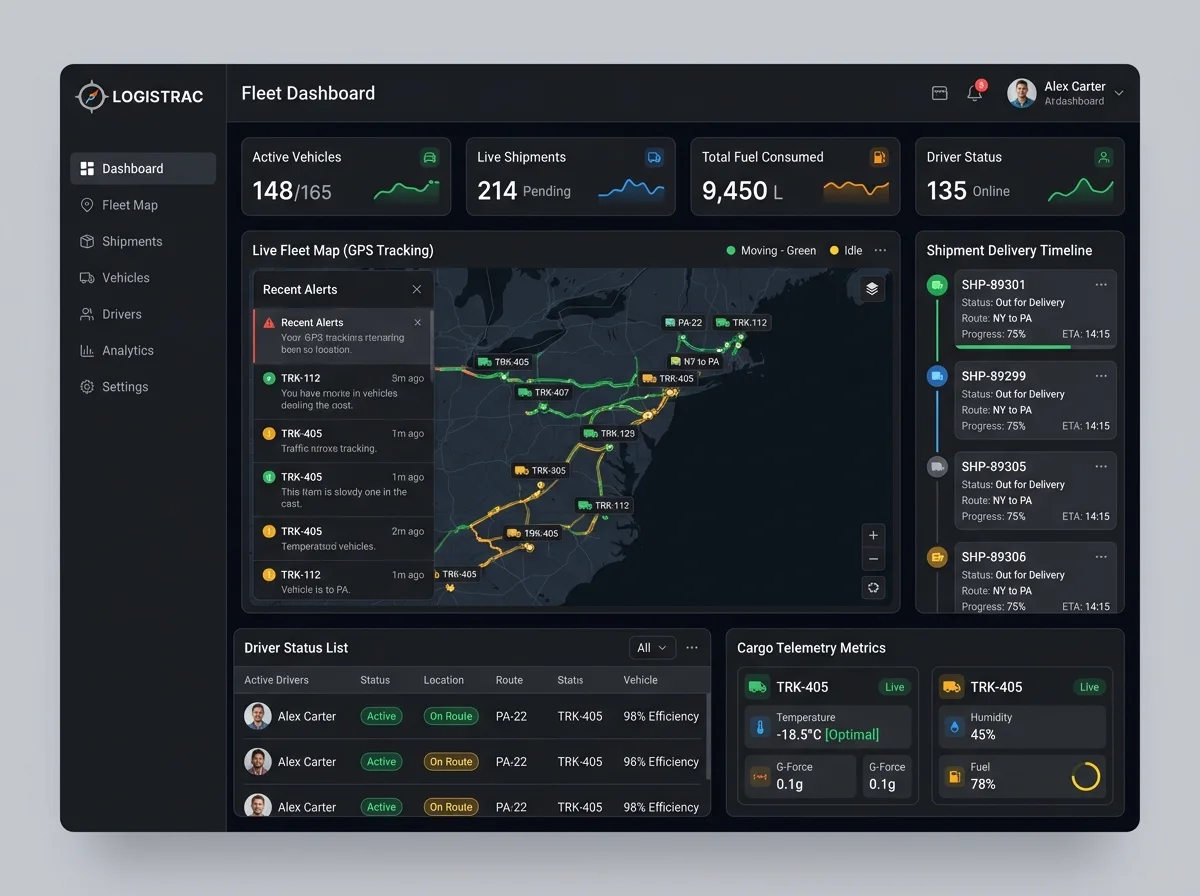The height and width of the screenshot is (896, 1200).
Task: Click the Live badge on green TRK-405 card
Action: [x=894, y=687]
